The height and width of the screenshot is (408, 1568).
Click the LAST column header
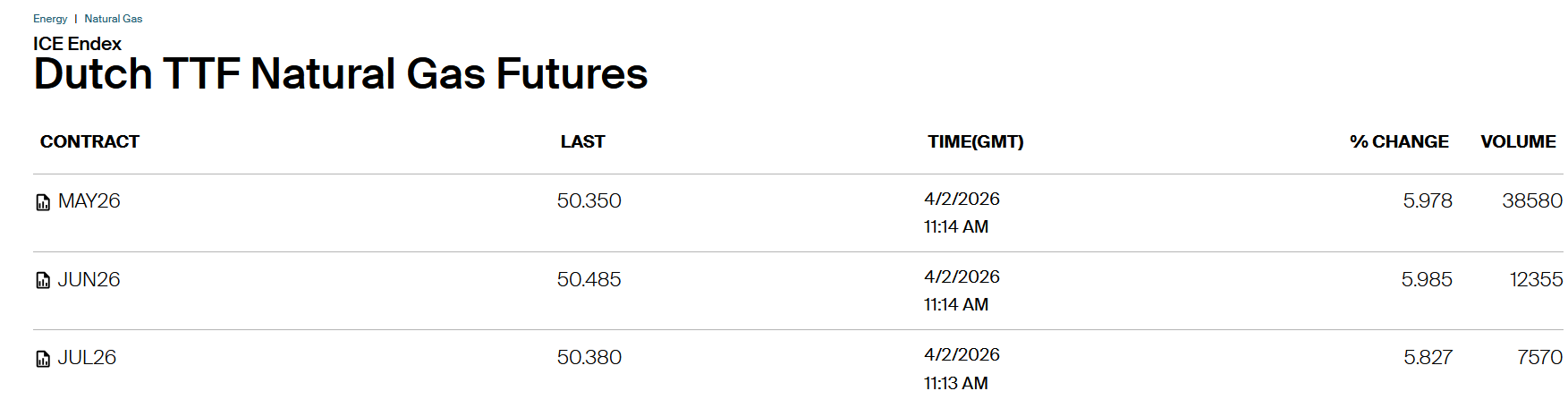[x=582, y=141]
